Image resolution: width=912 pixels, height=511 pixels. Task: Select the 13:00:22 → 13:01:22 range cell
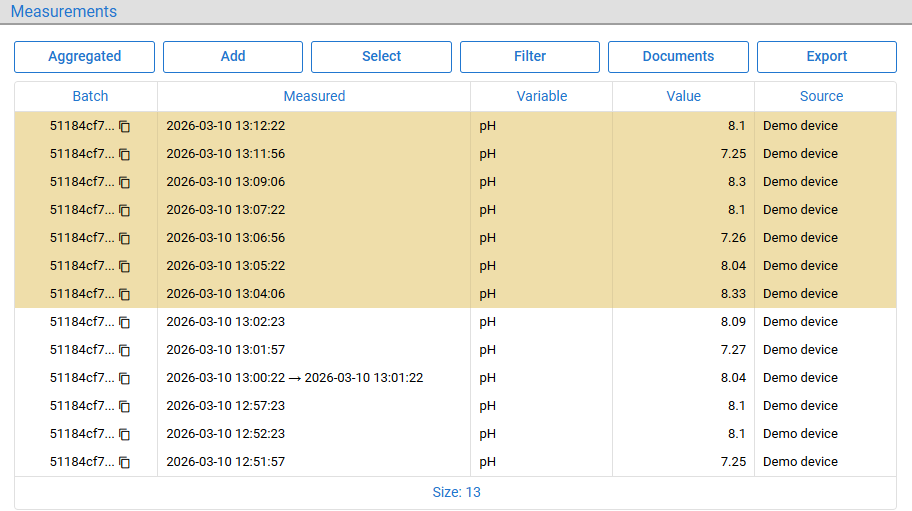click(295, 377)
